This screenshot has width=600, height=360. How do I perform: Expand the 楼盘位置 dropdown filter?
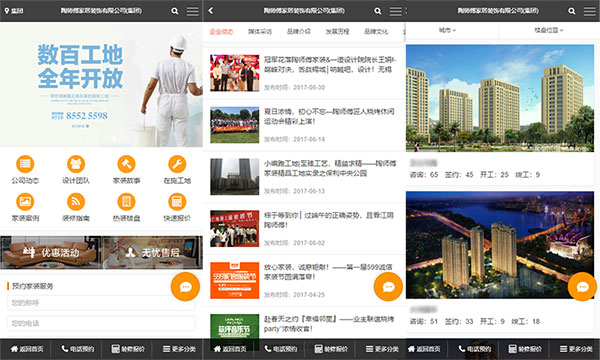coord(549,30)
